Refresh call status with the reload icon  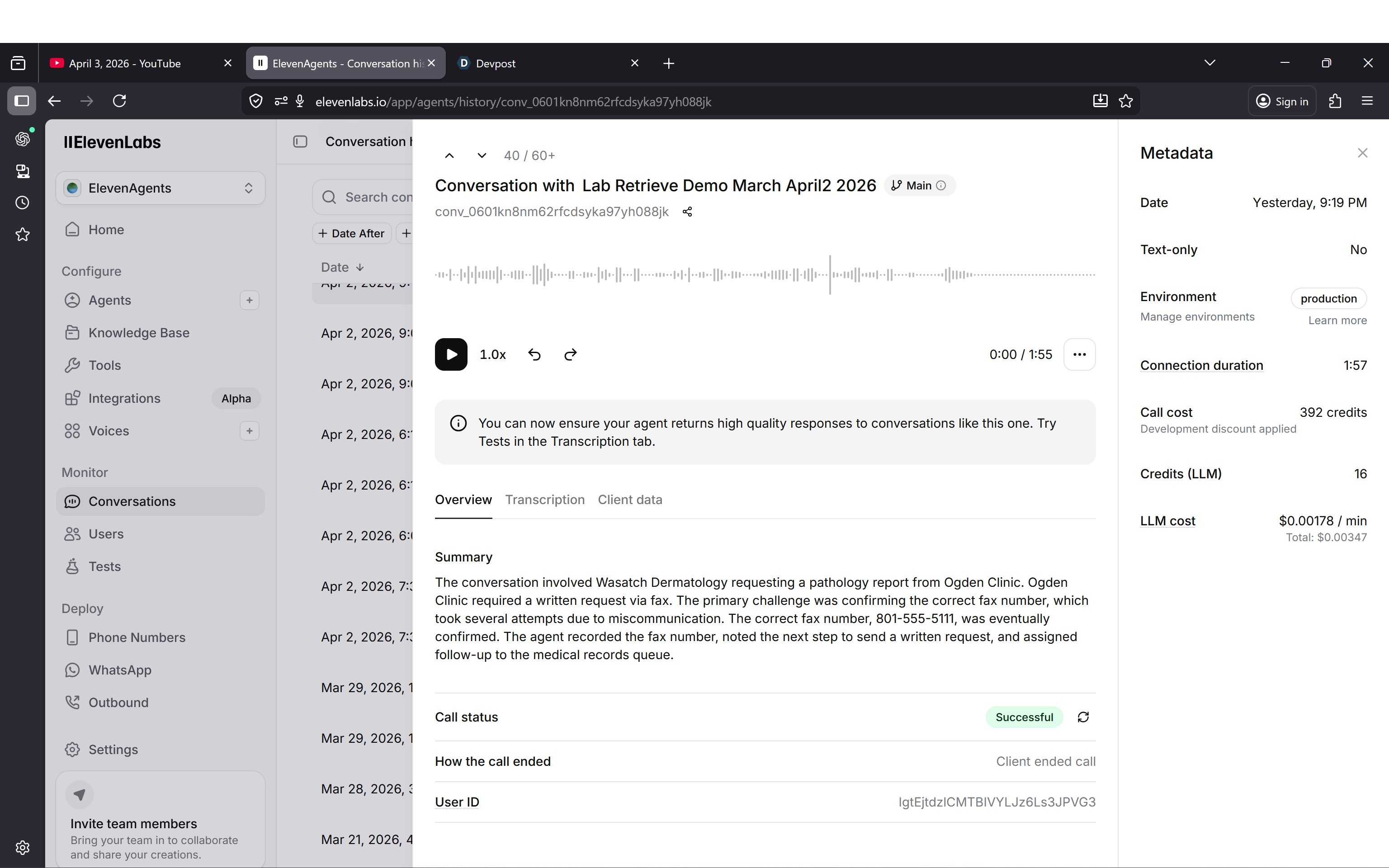(x=1083, y=717)
